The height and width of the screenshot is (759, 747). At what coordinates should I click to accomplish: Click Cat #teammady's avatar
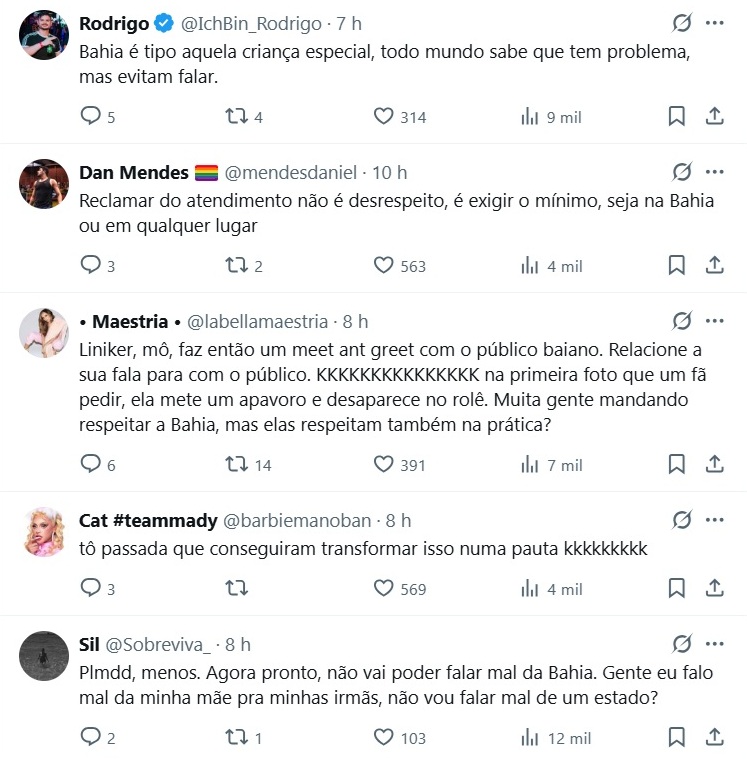tap(44, 533)
